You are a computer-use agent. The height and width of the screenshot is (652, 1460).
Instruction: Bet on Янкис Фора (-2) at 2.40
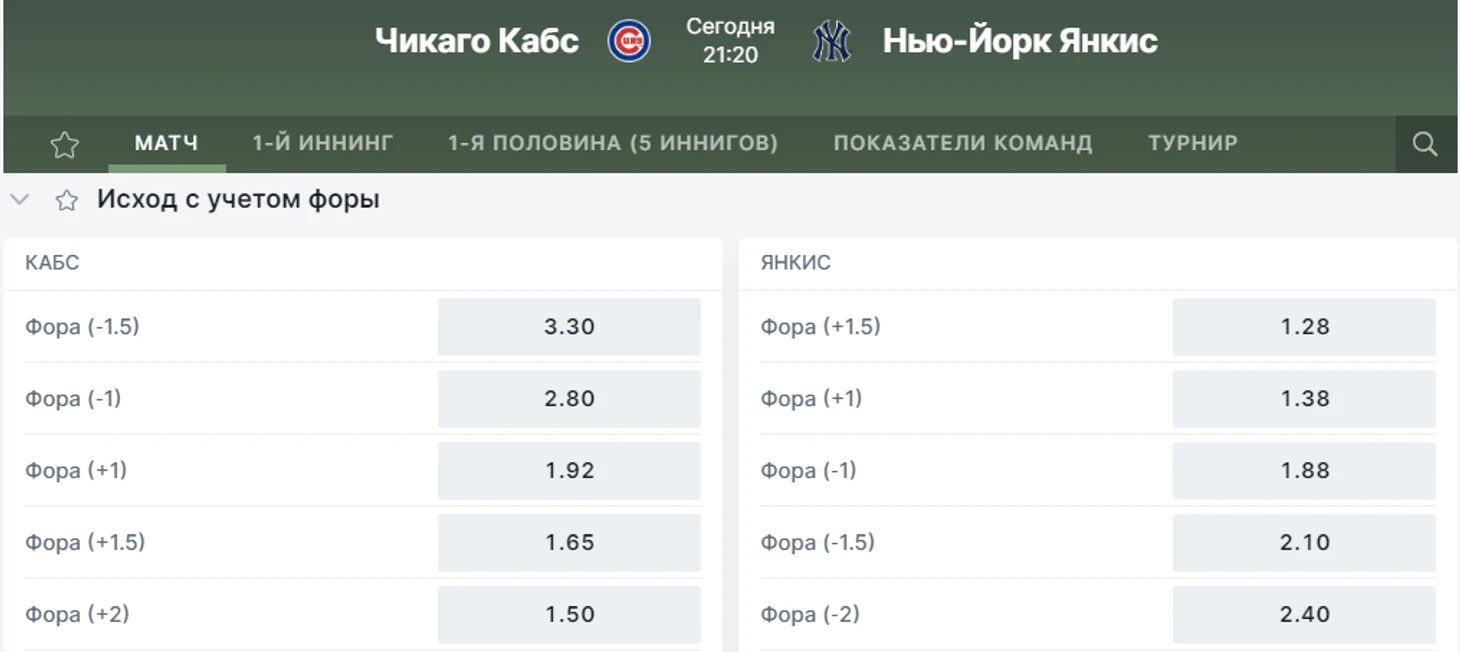coord(1304,615)
